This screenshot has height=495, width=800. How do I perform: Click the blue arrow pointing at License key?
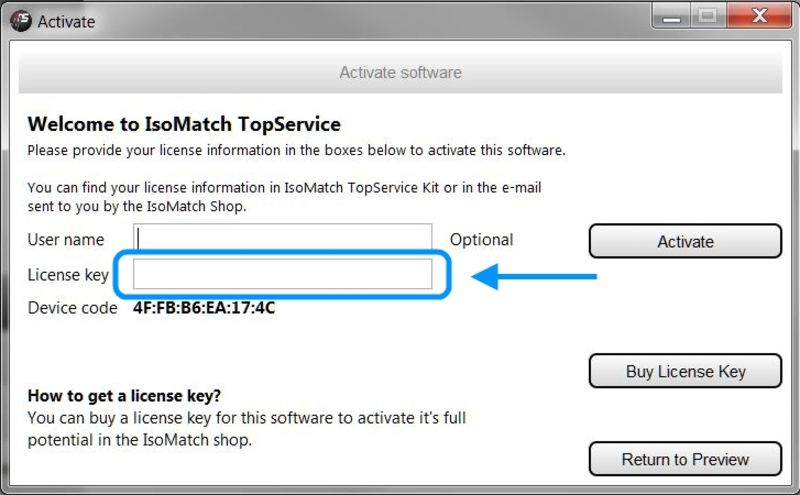tap(533, 276)
